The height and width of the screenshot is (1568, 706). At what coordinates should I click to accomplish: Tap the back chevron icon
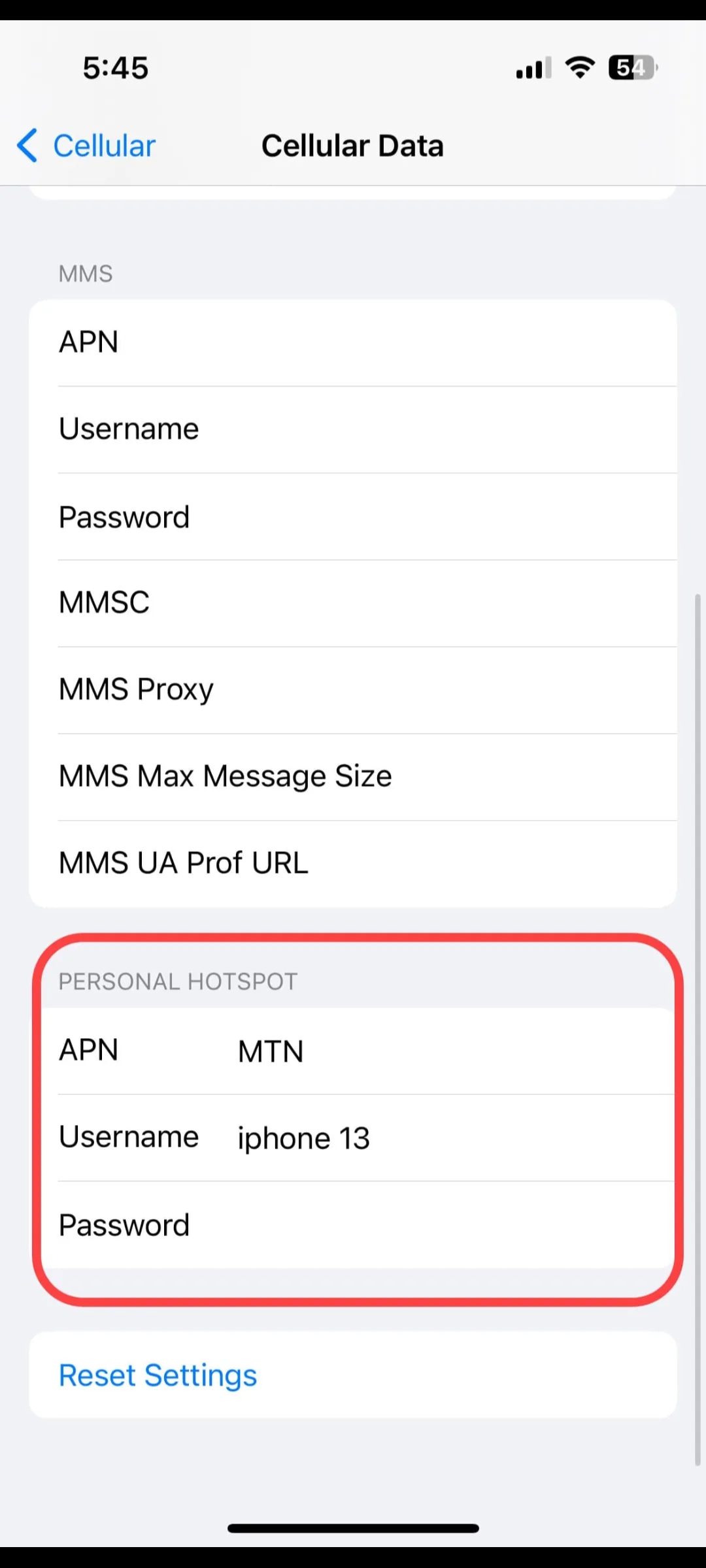point(27,145)
